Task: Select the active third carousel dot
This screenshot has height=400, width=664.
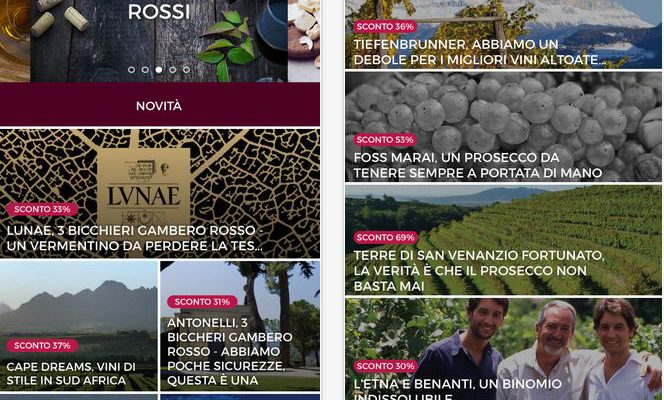Action: coord(159,69)
